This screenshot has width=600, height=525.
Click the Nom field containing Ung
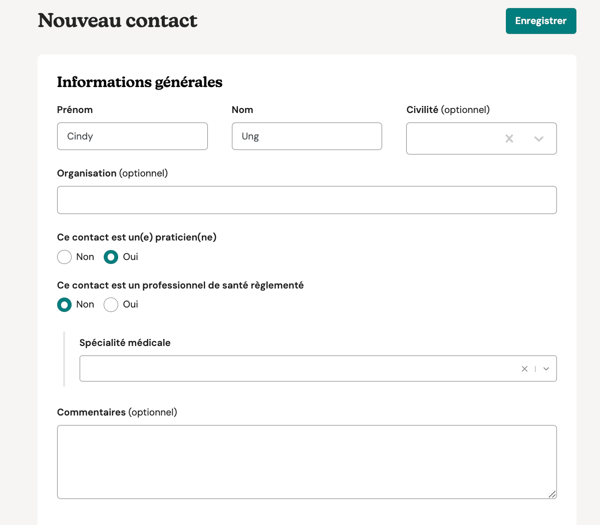click(306, 136)
